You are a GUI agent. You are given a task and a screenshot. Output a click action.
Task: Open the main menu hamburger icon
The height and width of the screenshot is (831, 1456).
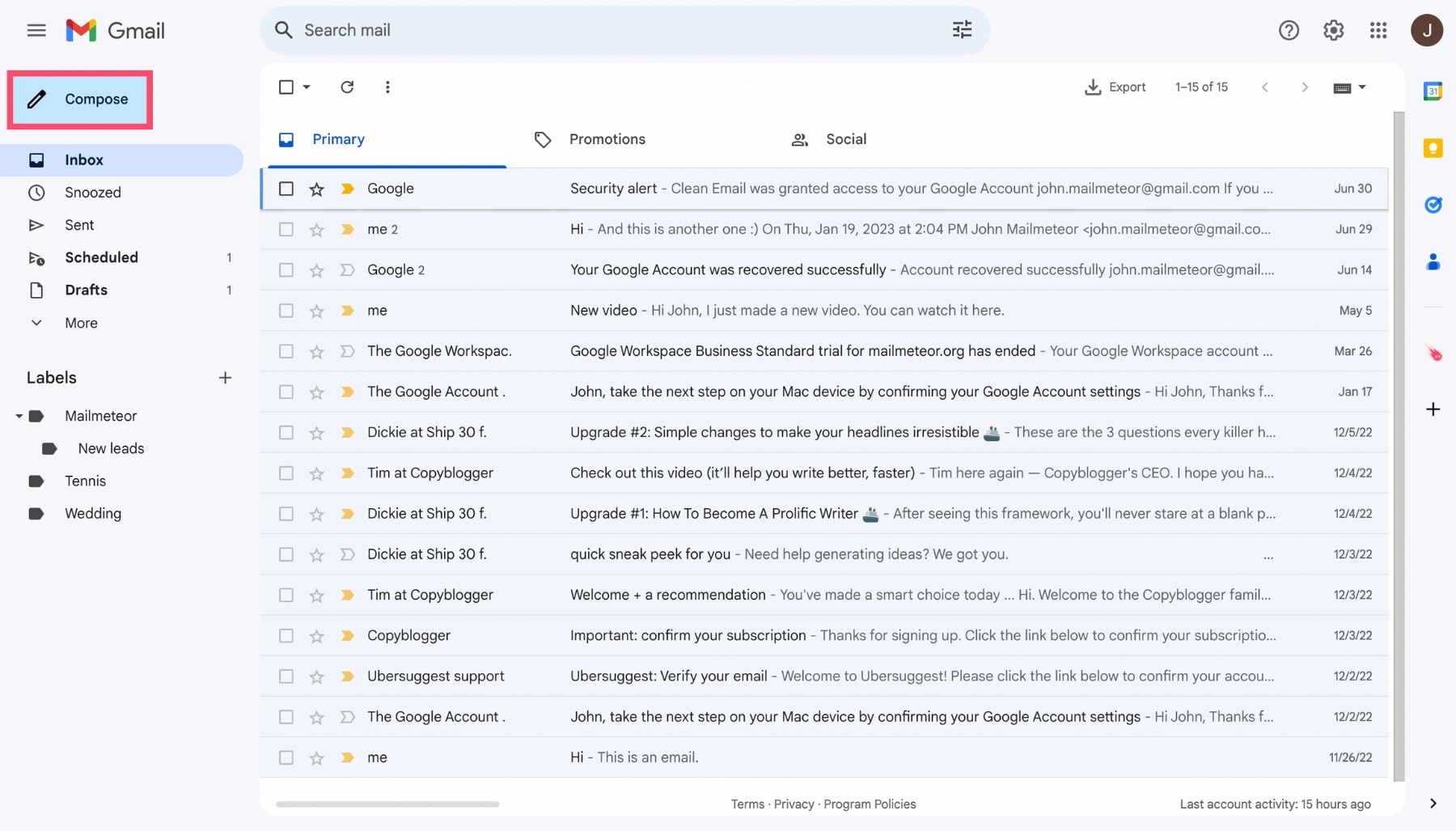[x=36, y=31]
